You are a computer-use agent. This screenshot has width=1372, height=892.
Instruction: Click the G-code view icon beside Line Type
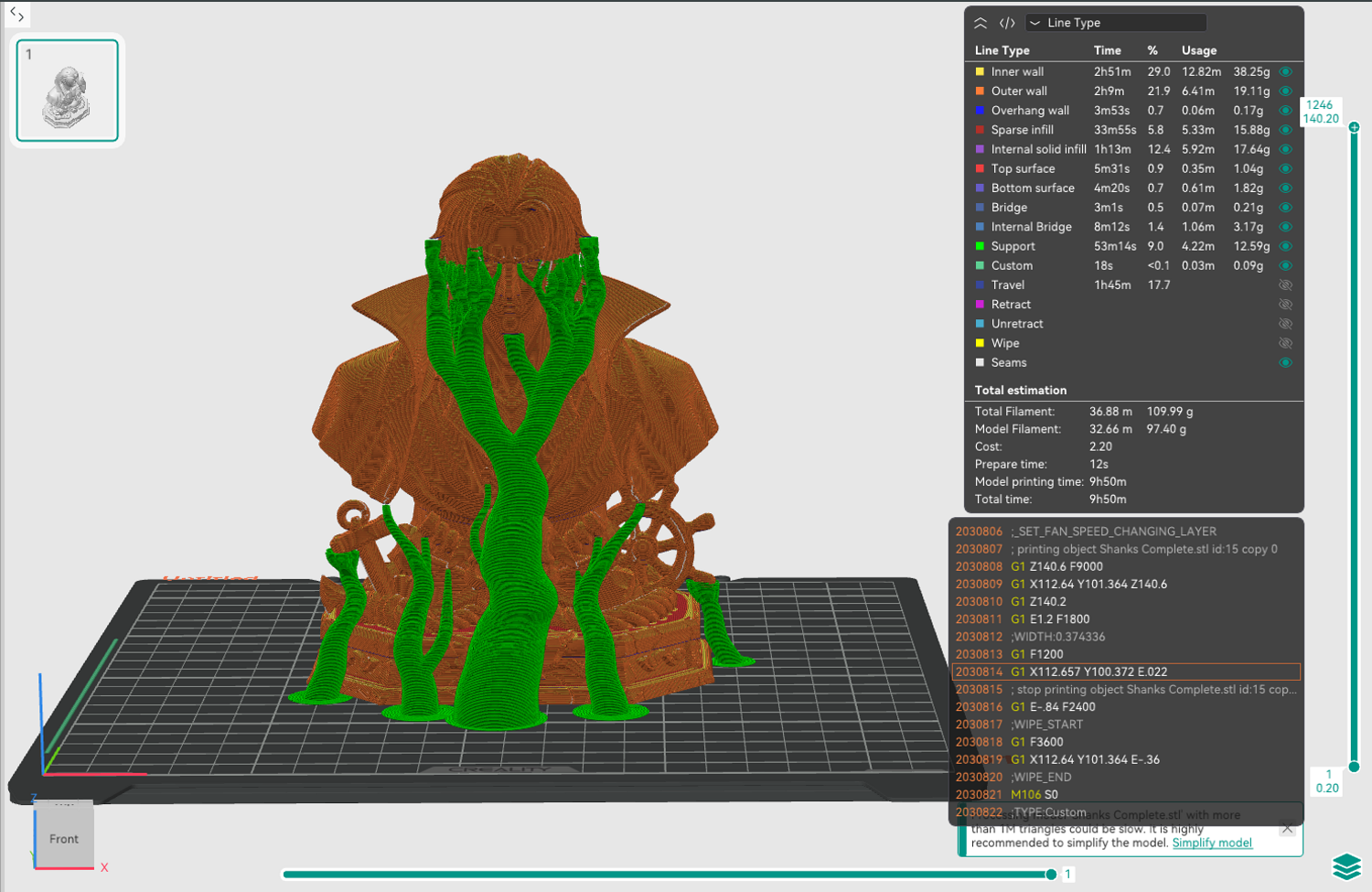coord(1007,23)
